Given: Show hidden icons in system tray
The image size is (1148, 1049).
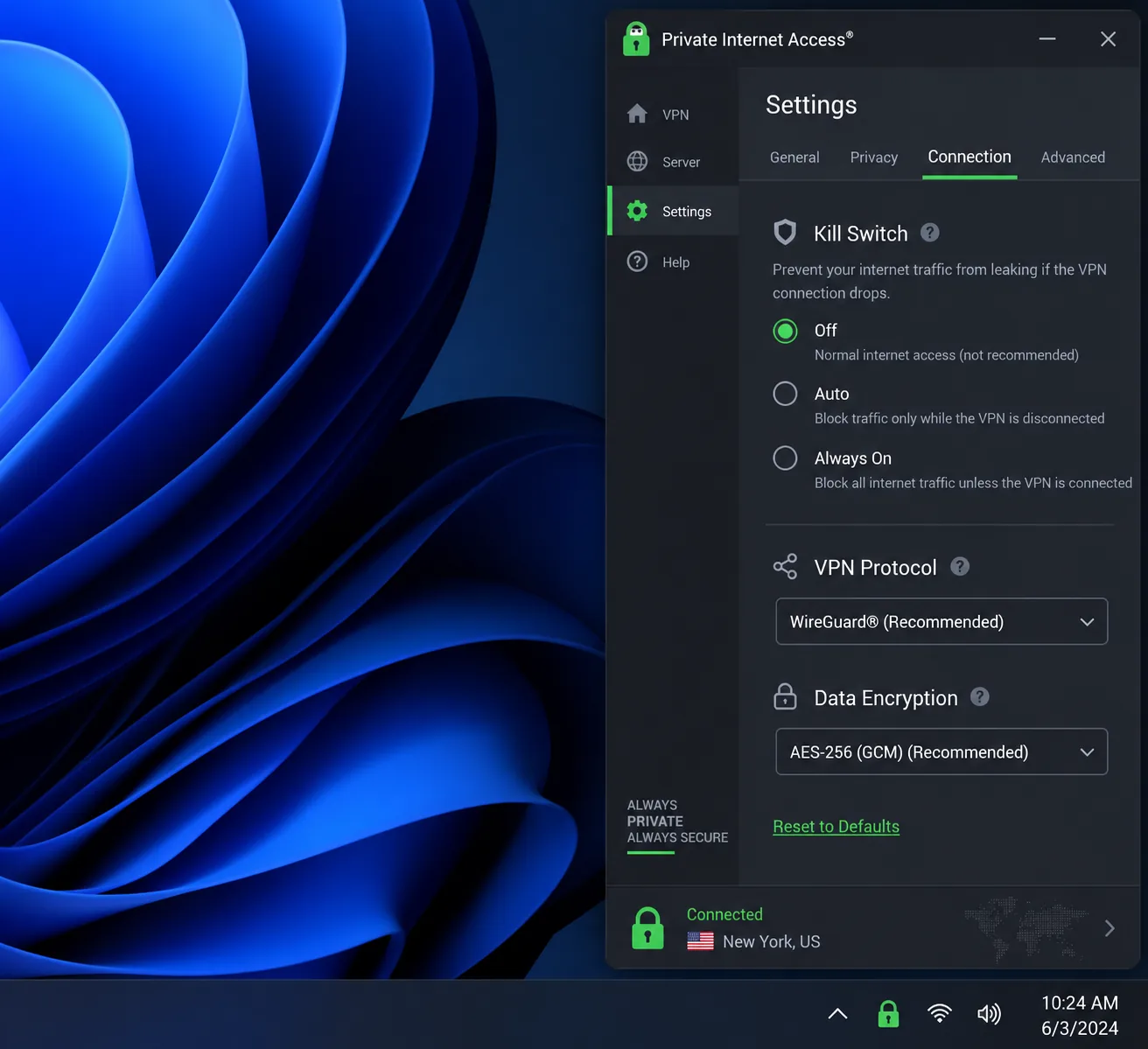Looking at the screenshot, I should coord(837,1014).
